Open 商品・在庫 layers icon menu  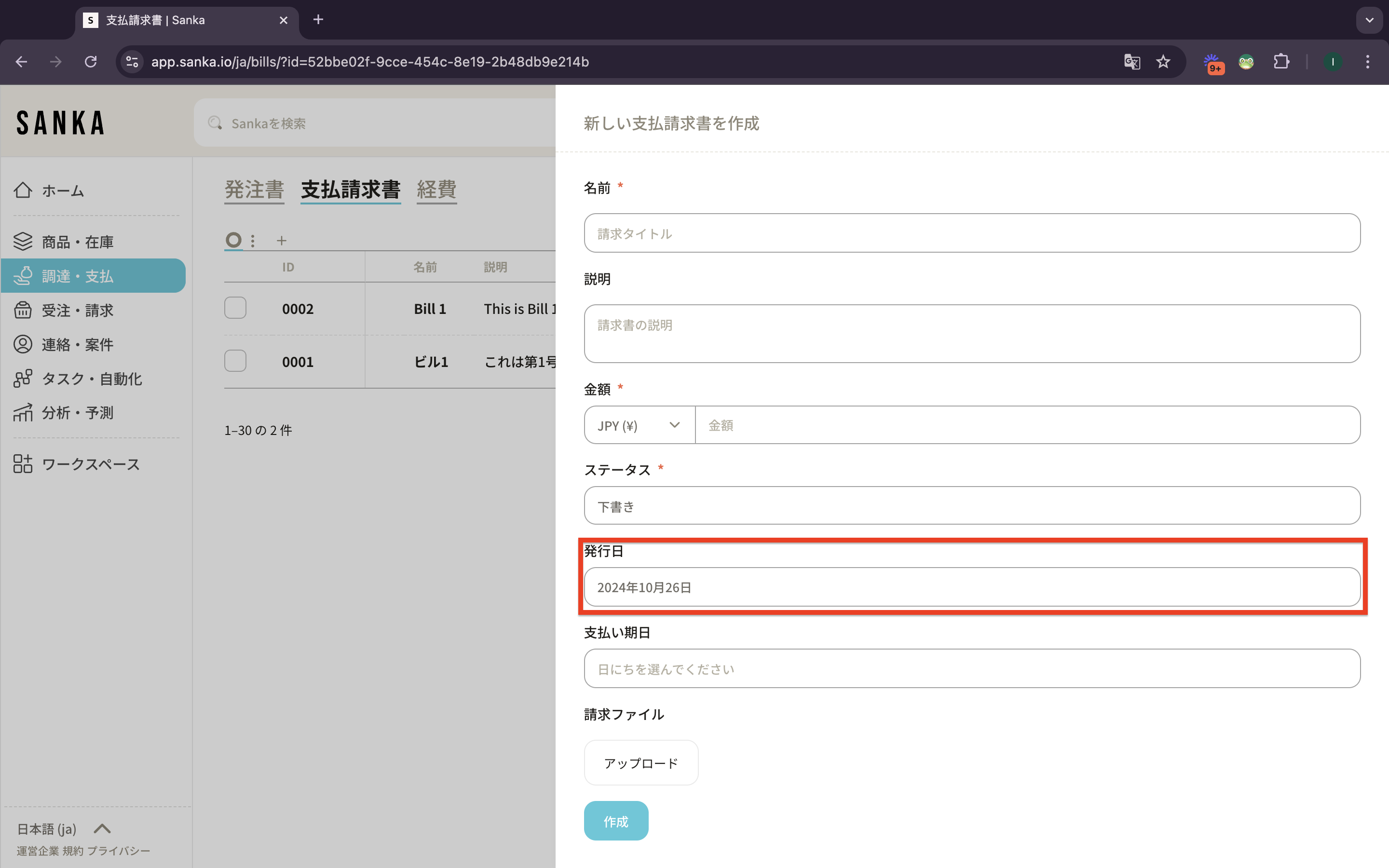click(23, 242)
